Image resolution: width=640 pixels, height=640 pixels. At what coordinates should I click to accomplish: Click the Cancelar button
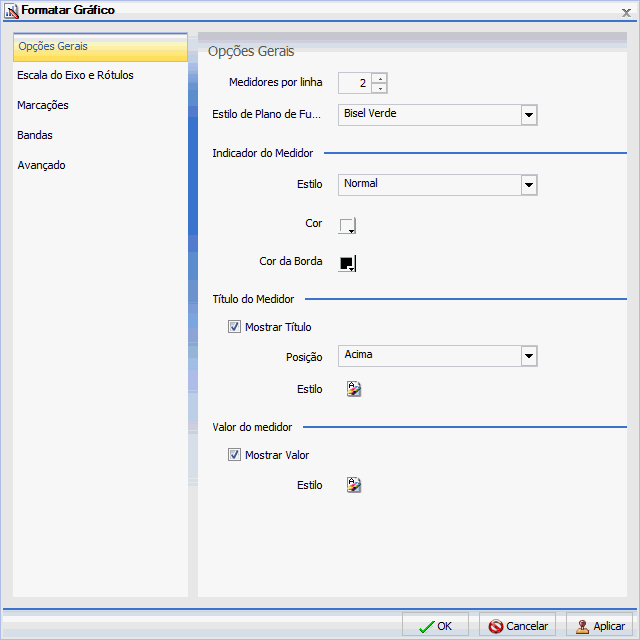(517, 626)
